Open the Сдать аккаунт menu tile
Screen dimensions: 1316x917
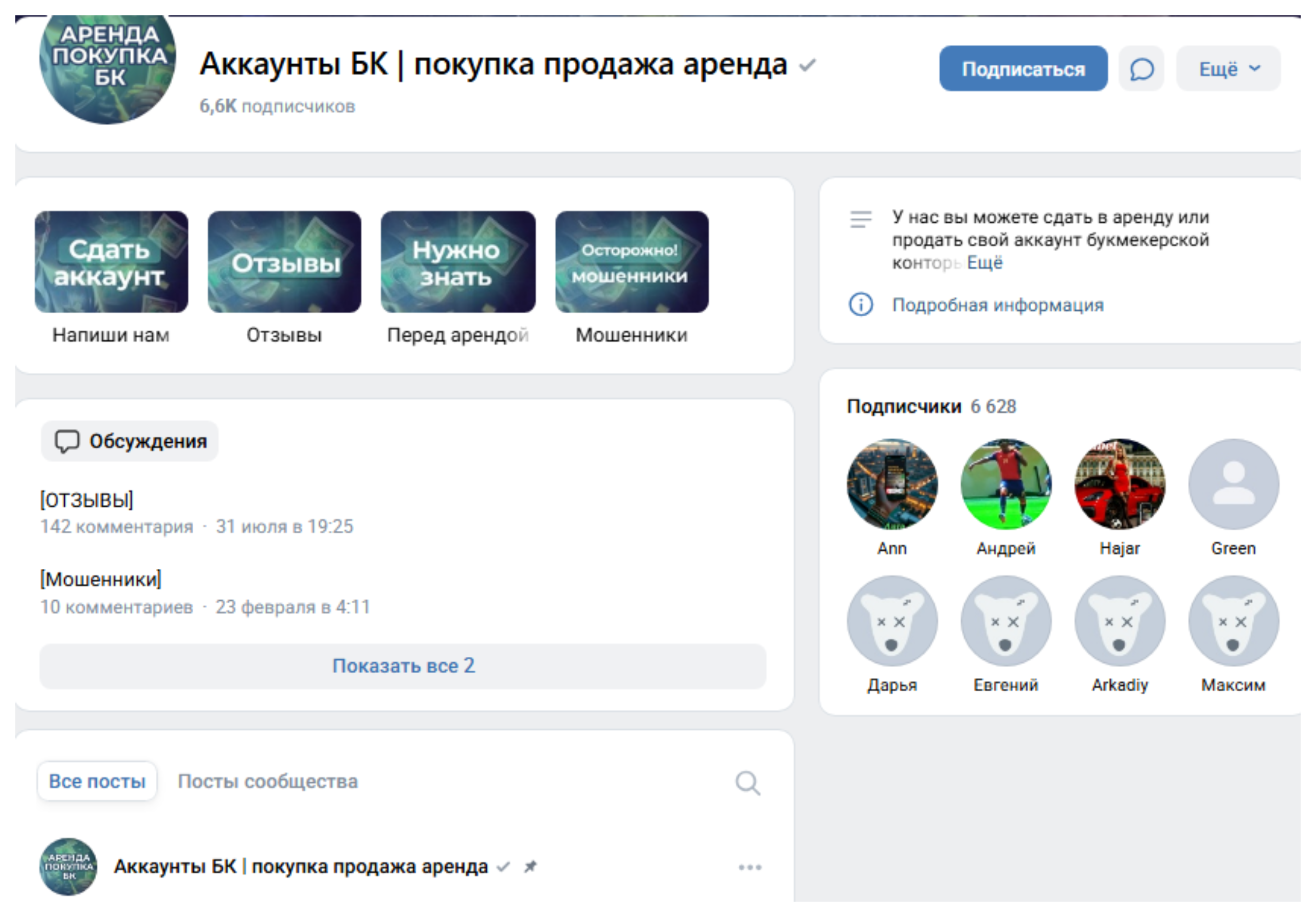click(x=111, y=262)
